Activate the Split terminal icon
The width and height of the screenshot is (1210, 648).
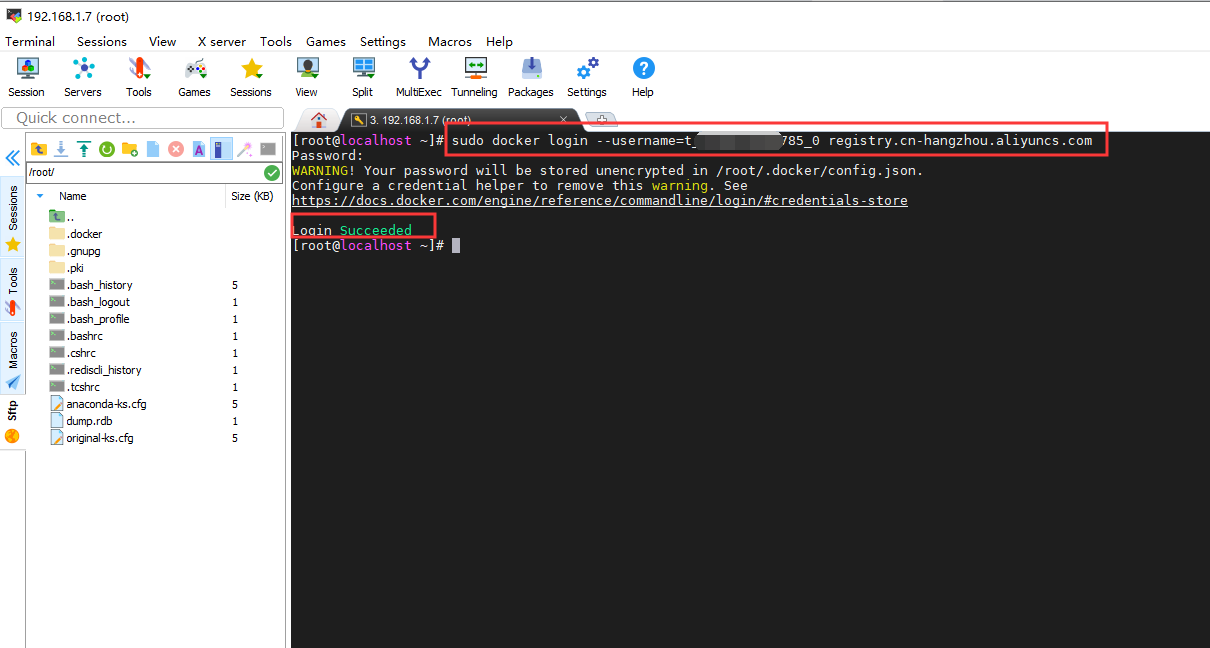(x=363, y=77)
